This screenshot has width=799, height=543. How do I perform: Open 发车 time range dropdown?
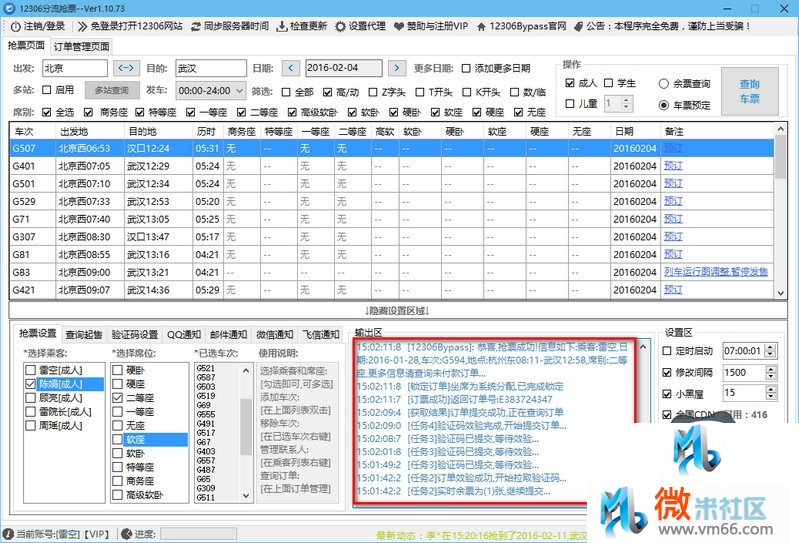coord(211,91)
